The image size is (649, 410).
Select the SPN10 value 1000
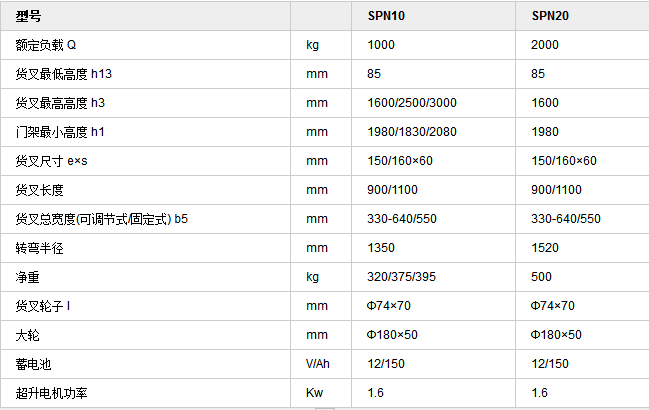[381, 45]
